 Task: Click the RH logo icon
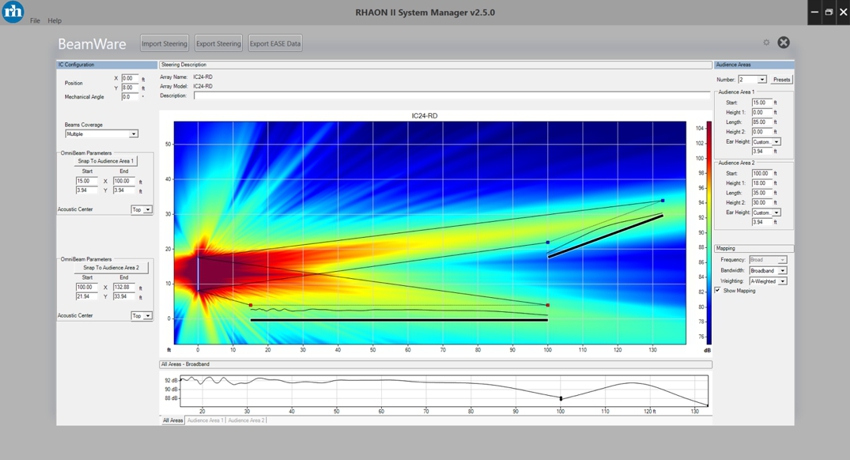click(x=12, y=11)
